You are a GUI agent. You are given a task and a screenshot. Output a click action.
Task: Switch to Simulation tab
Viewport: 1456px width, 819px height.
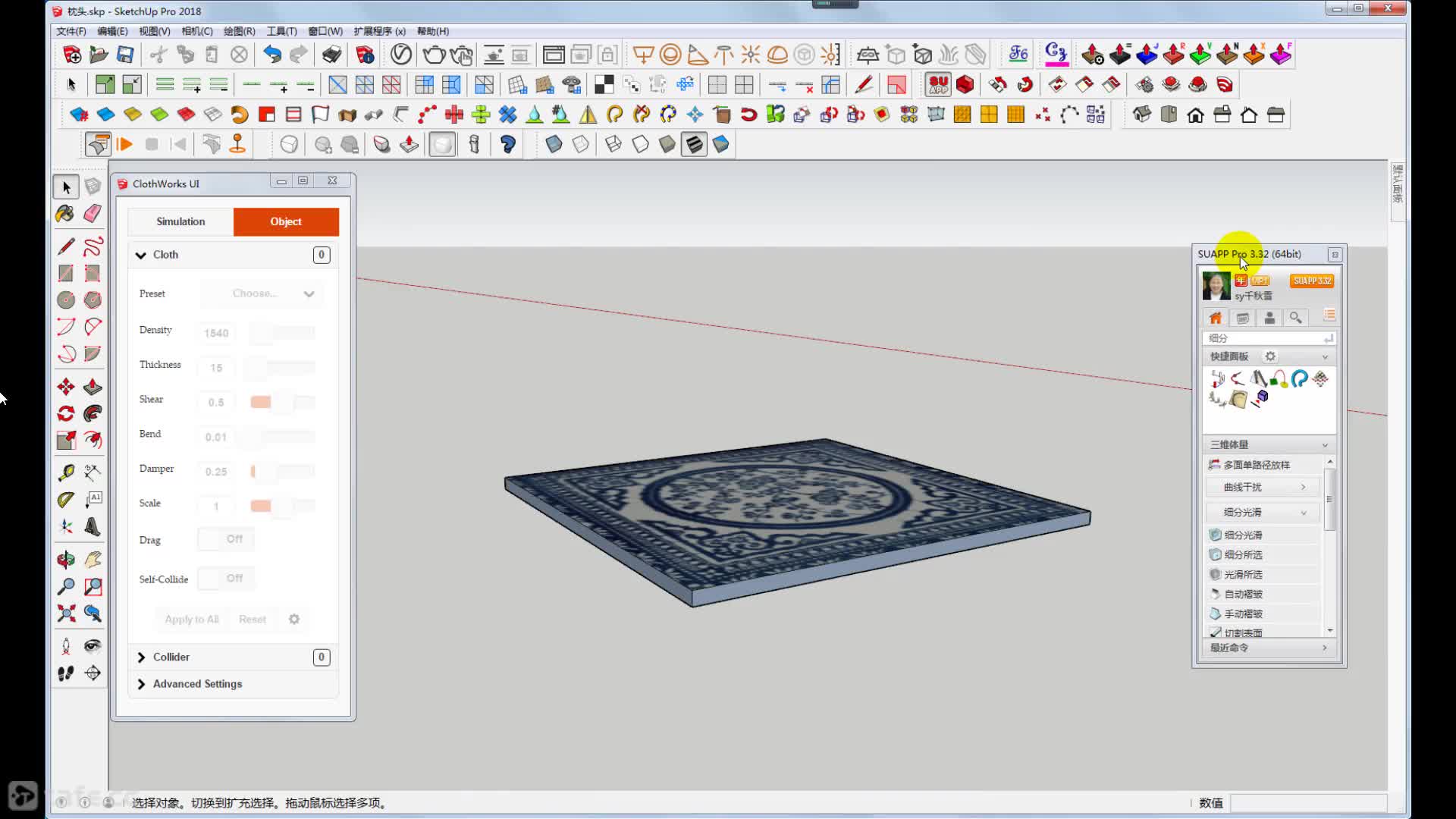coord(180,221)
